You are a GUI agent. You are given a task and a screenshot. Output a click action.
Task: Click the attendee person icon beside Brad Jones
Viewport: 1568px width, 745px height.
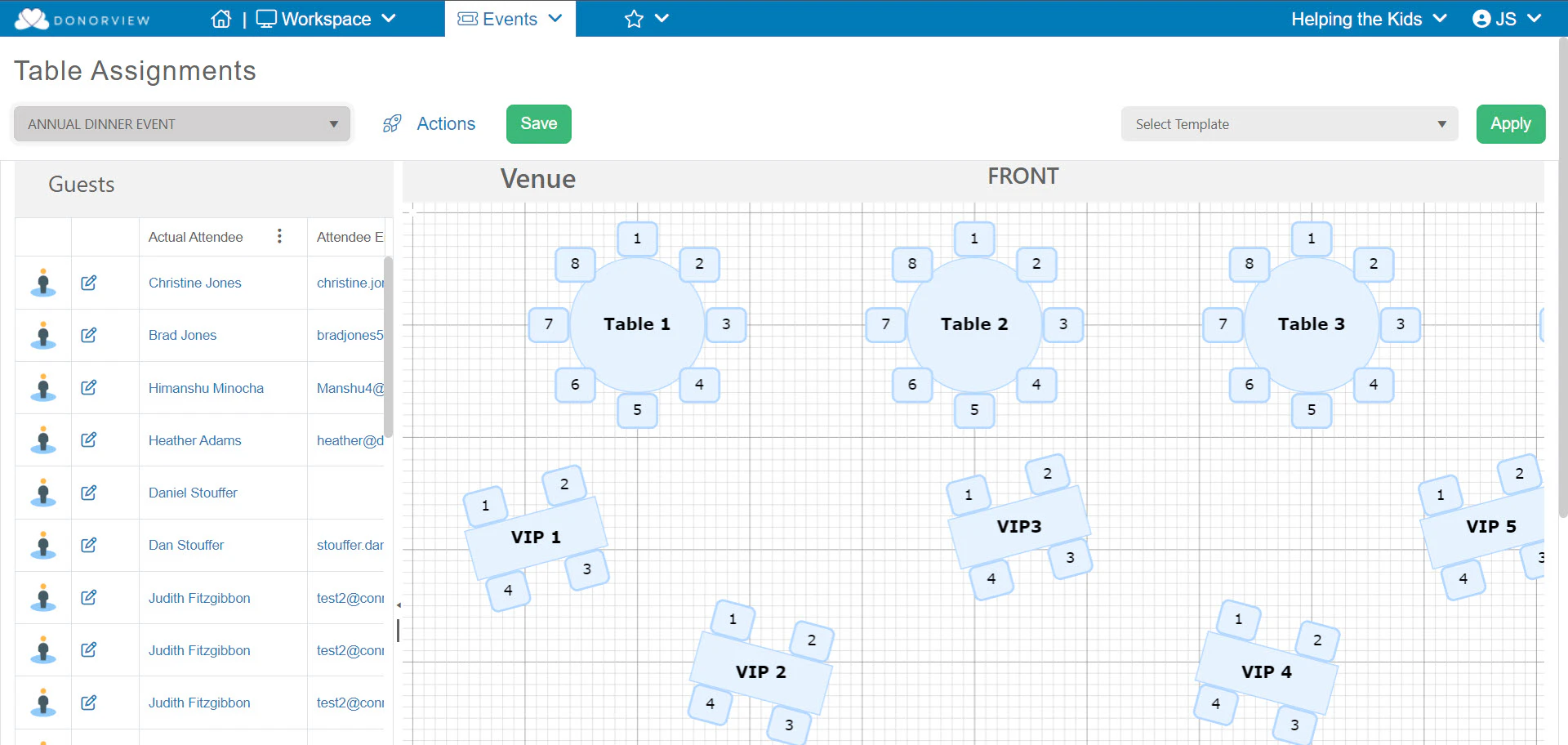tap(43, 335)
